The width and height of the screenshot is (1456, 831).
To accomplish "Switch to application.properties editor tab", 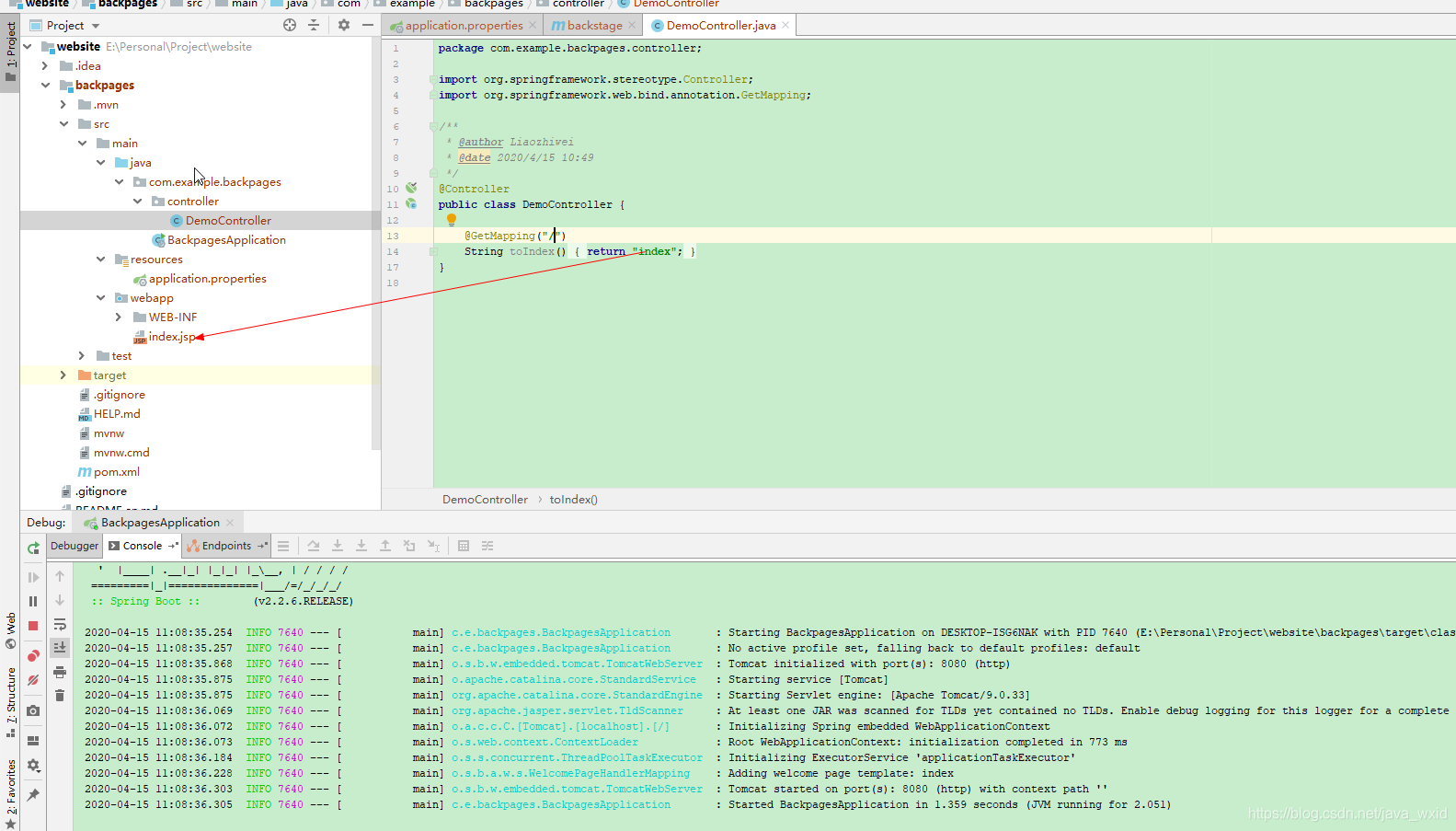I will pos(463,26).
